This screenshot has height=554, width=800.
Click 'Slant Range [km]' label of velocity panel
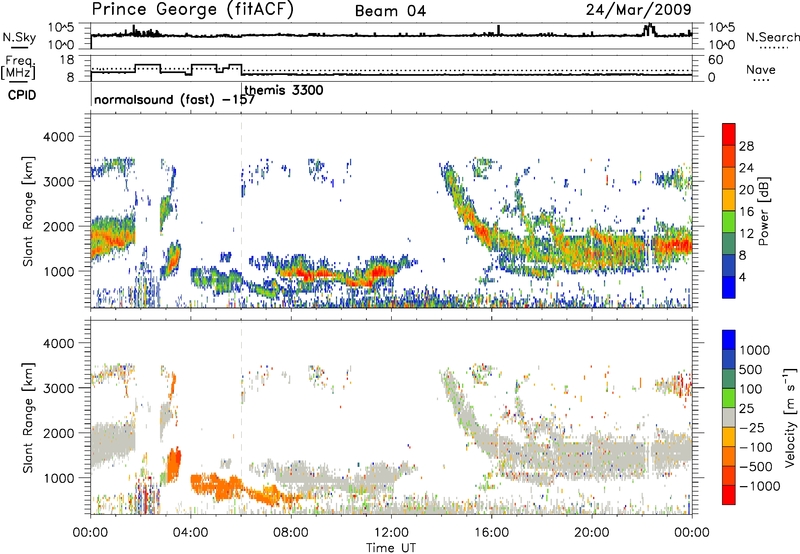point(28,418)
